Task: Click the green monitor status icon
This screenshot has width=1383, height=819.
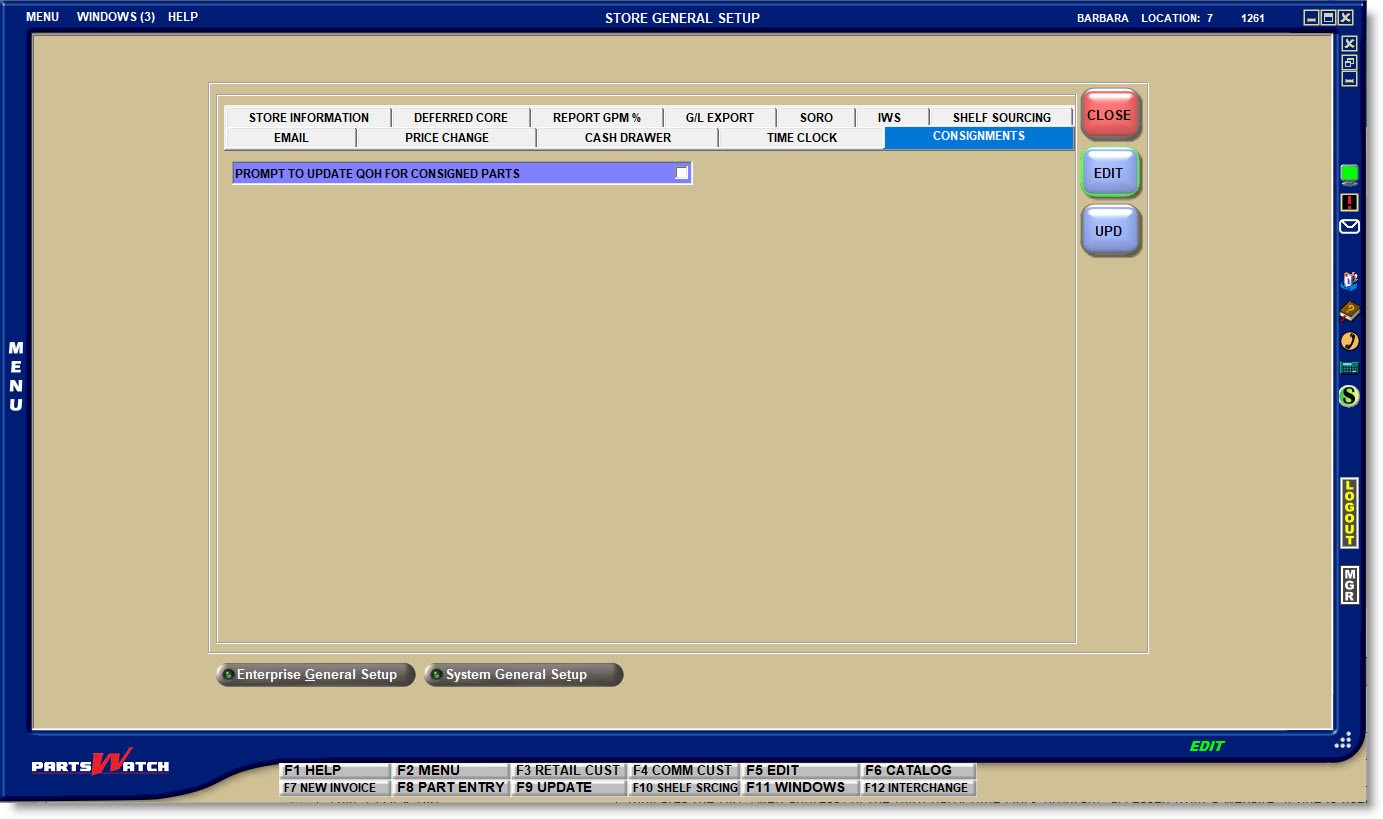Action: coord(1349,175)
